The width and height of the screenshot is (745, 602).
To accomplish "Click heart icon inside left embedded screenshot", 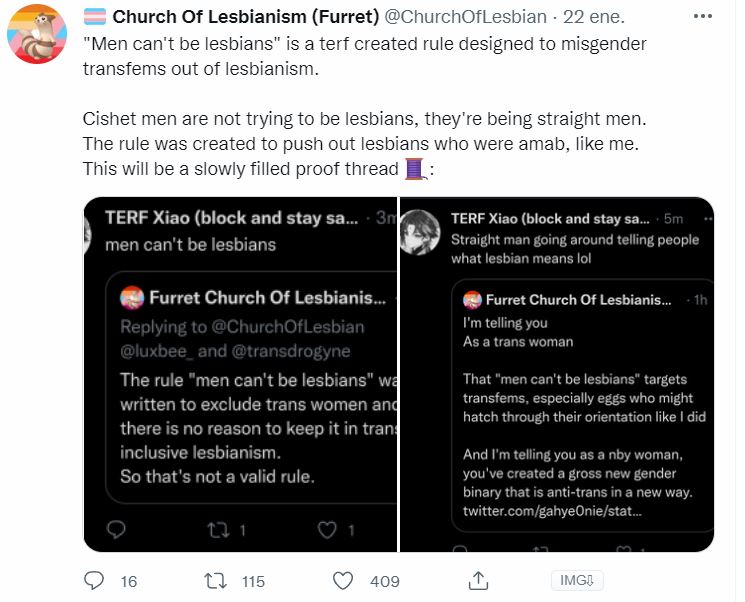I will (327, 530).
